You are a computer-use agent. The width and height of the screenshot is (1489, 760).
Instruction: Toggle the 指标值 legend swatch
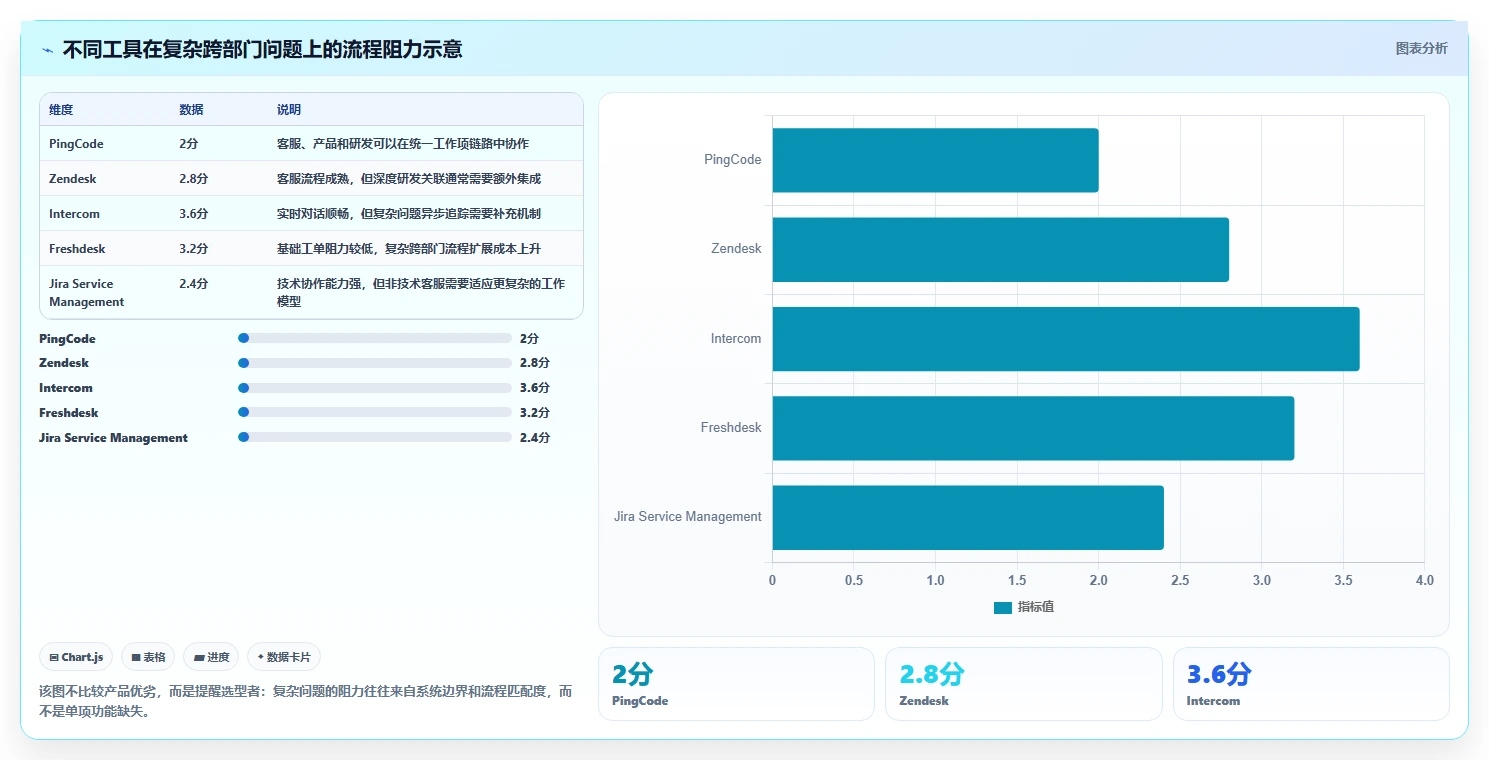tap(1003, 607)
